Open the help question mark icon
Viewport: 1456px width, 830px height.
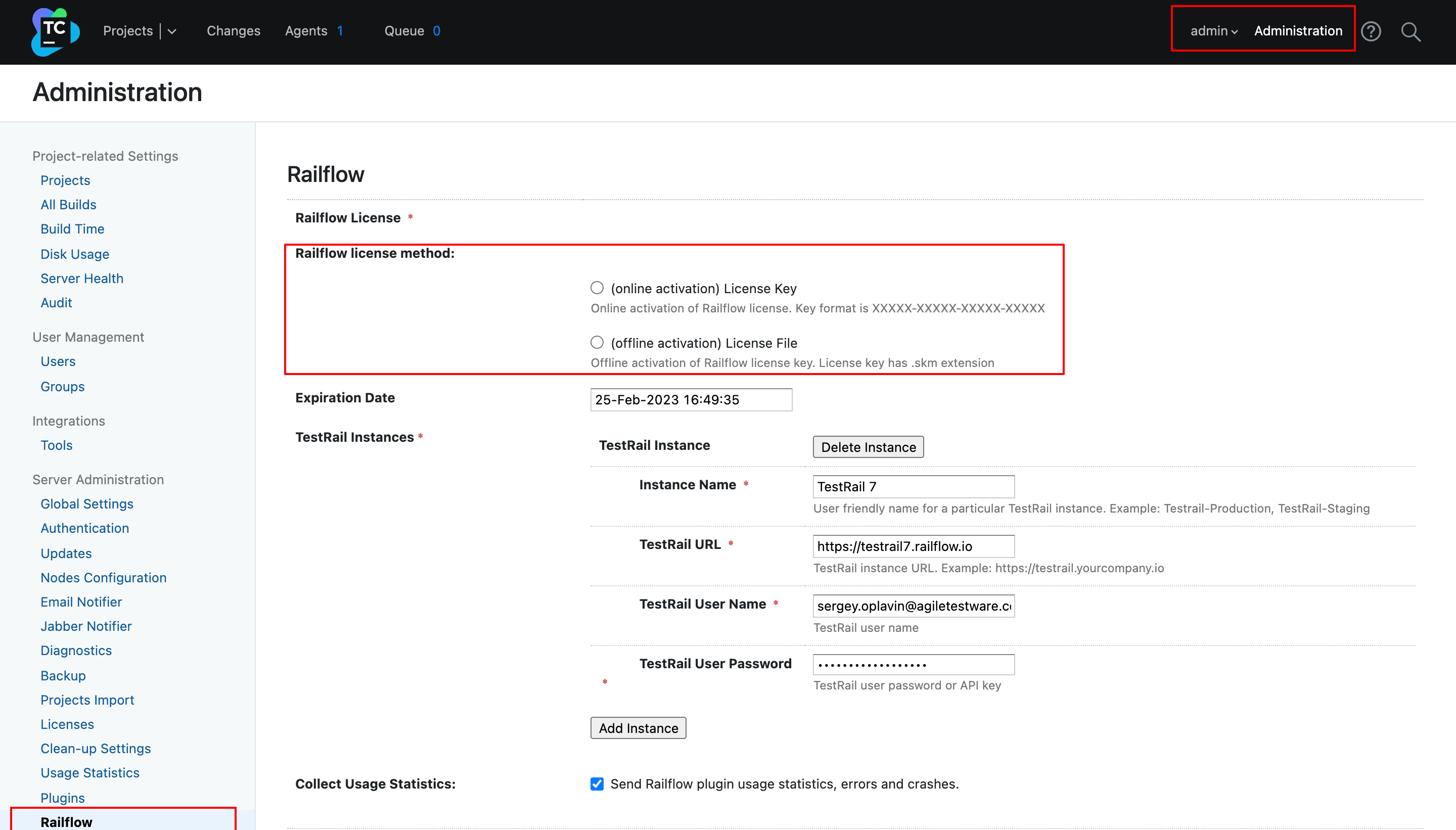tap(1371, 31)
